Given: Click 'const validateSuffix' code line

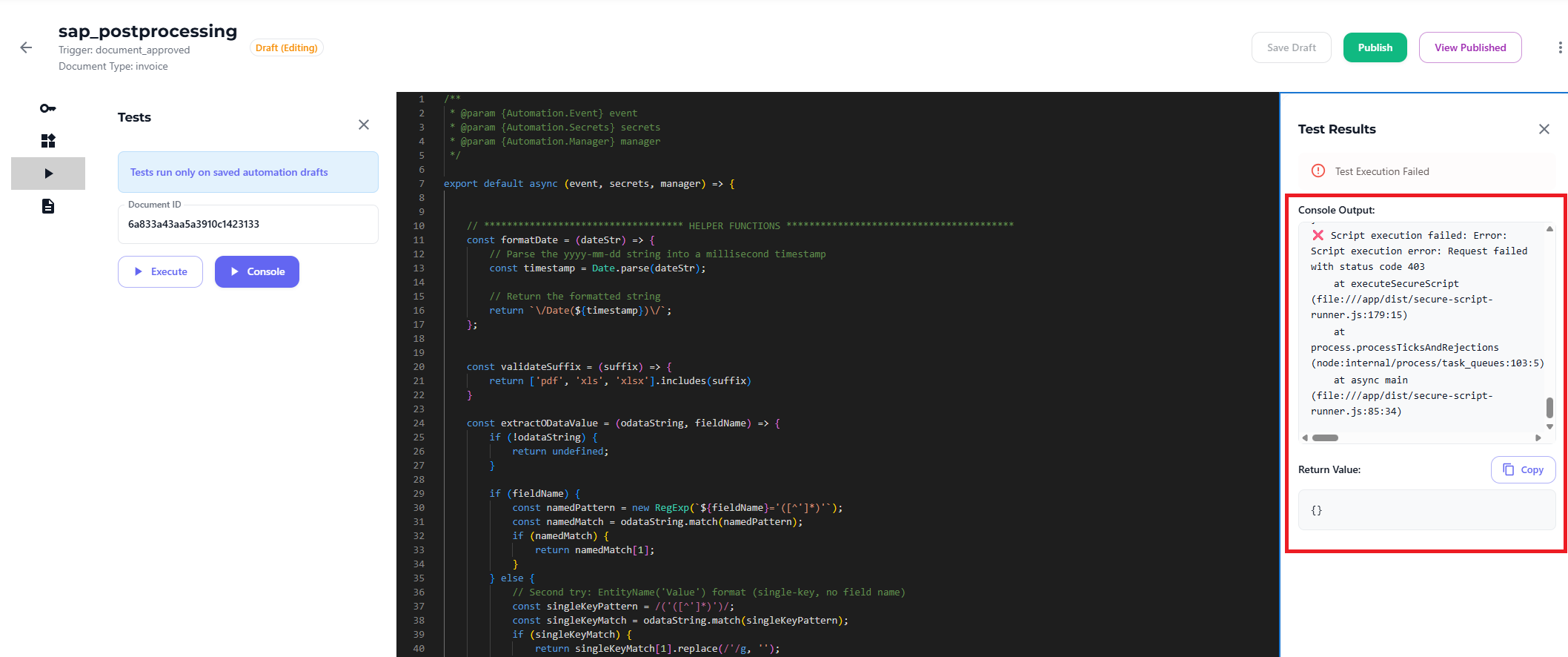Looking at the screenshot, I should (x=569, y=367).
